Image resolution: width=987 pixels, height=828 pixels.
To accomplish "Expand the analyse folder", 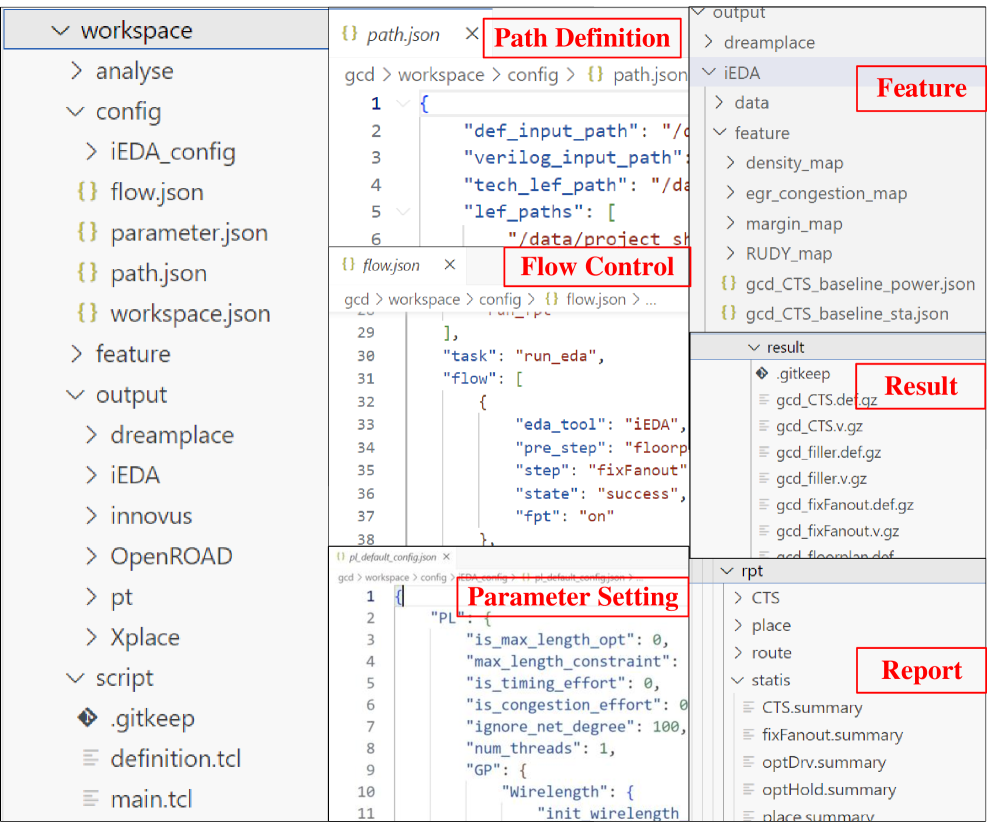I will 77,71.
